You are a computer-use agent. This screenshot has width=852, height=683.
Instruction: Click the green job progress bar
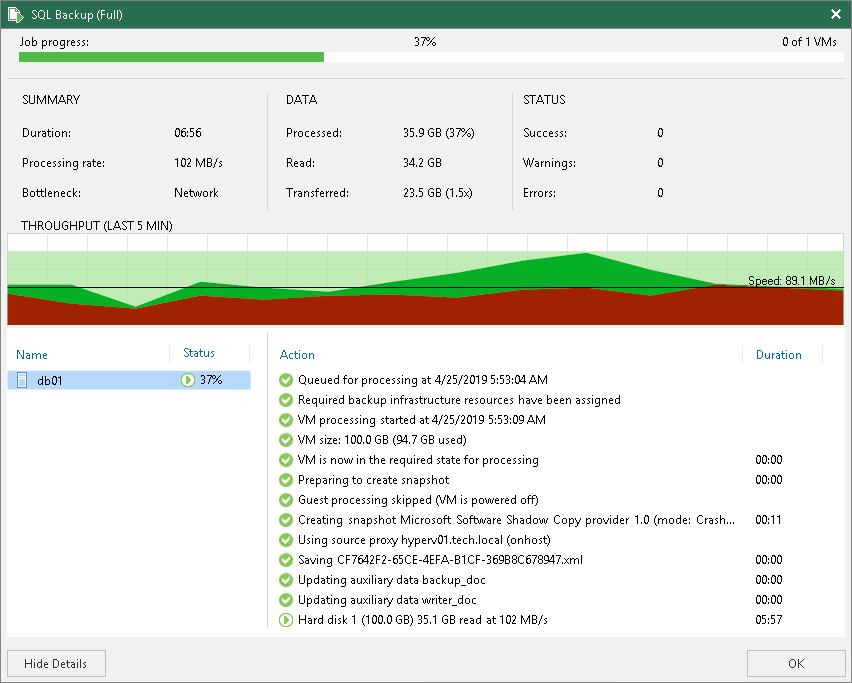tap(171, 57)
